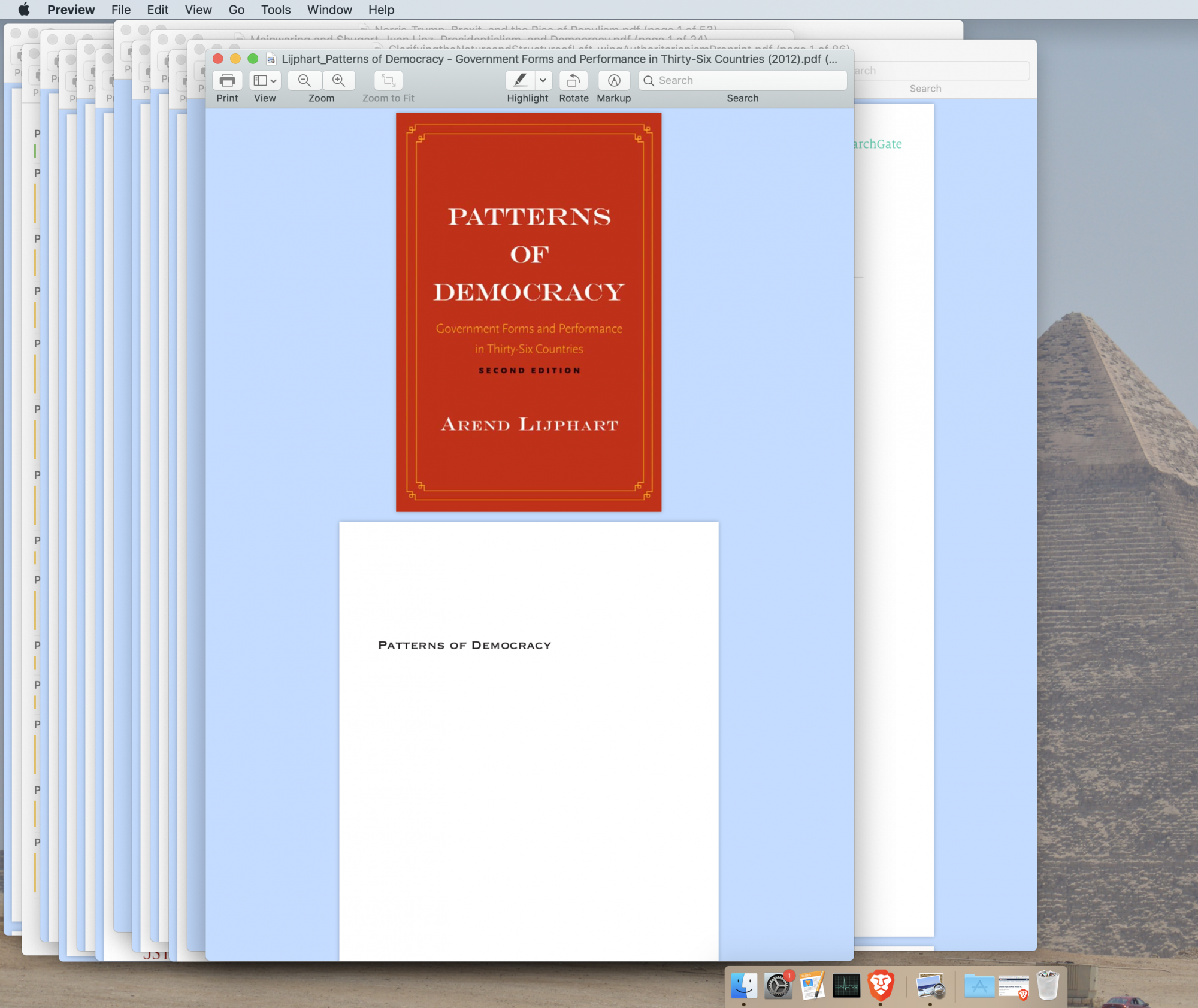1198x1008 pixels.
Task: Click the Search label in background right window
Action: tap(925, 89)
